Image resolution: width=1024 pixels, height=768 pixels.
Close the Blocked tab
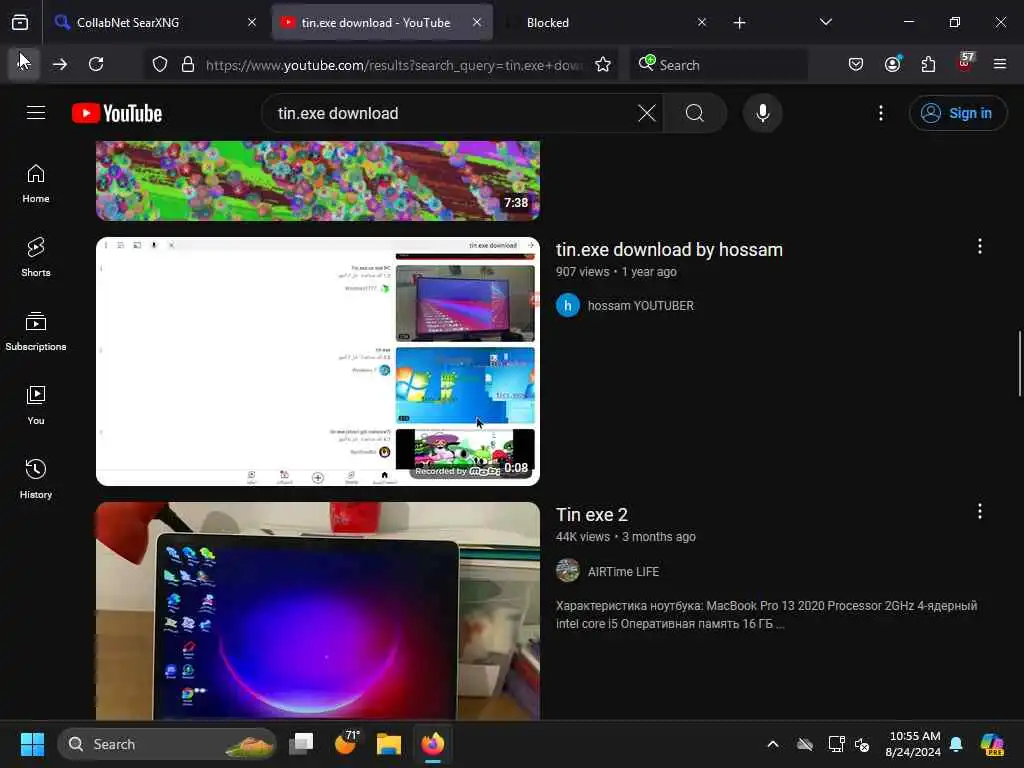[x=702, y=22]
